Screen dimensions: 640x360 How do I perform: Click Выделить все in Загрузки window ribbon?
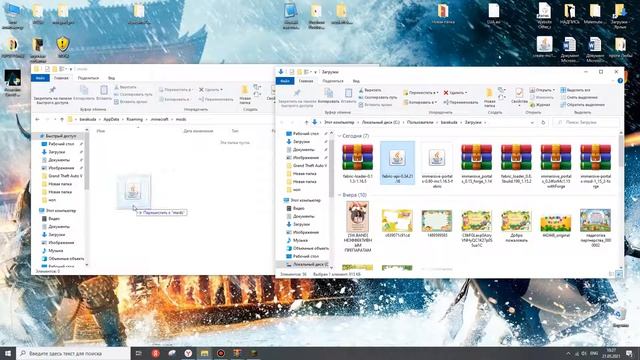[575, 90]
